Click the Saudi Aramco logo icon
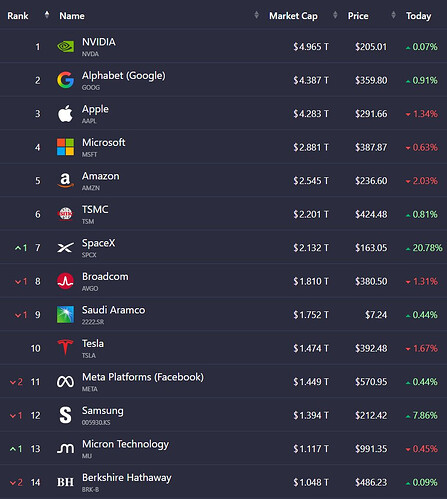Image resolution: width=447 pixels, height=499 pixels. coord(65,315)
